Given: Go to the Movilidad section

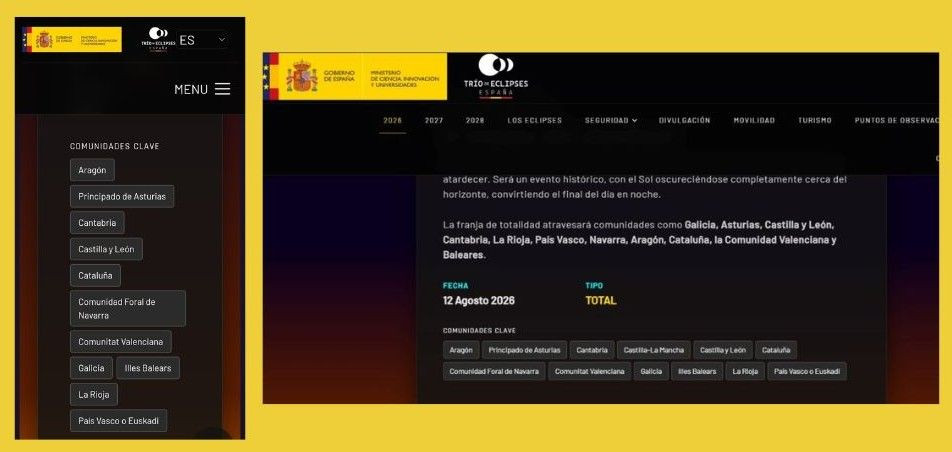Looking at the screenshot, I should tap(754, 121).
